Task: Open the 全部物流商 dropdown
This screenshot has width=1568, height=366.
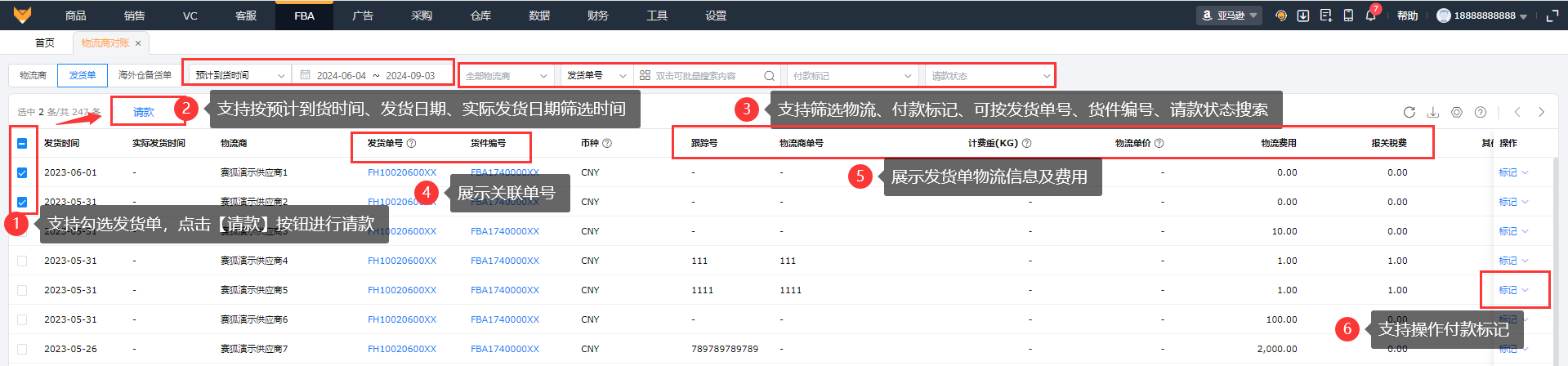Action: click(x=507, y=76)
